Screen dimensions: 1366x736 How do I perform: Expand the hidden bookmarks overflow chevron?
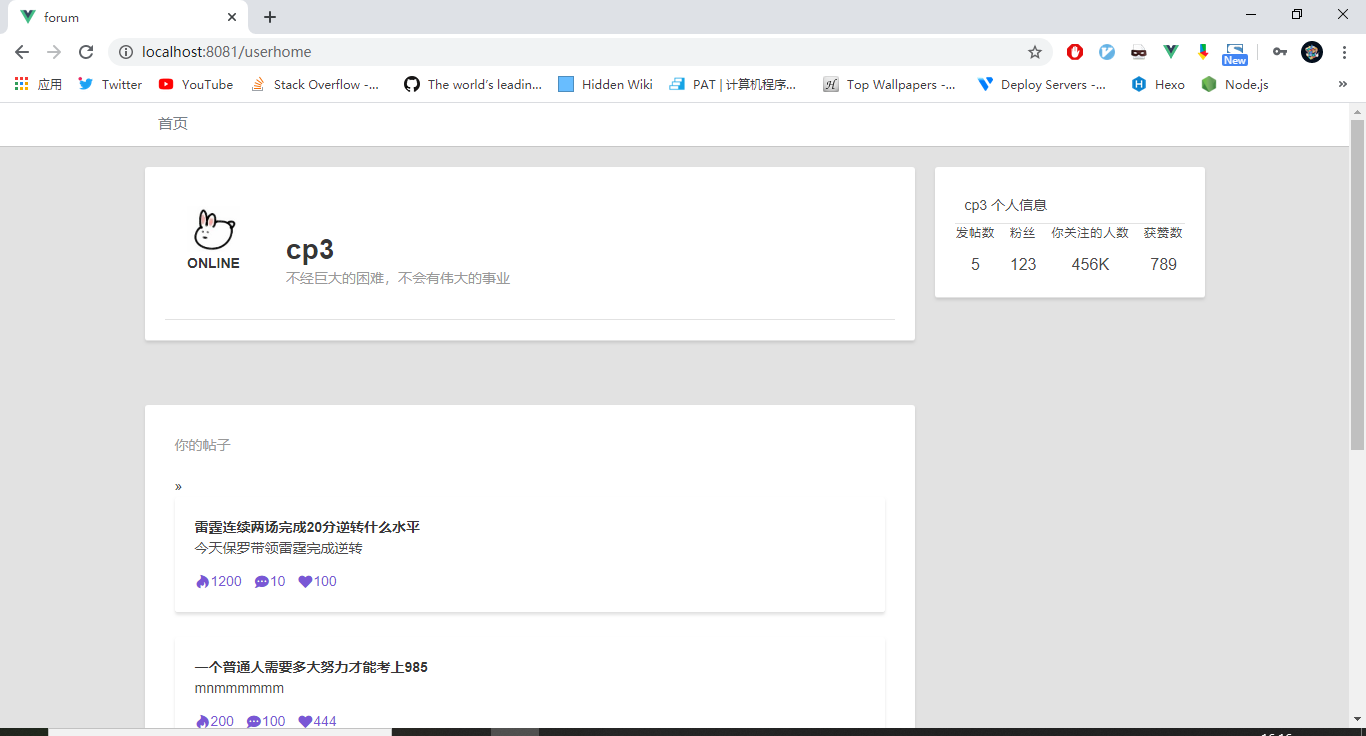tap(1342, 85)
